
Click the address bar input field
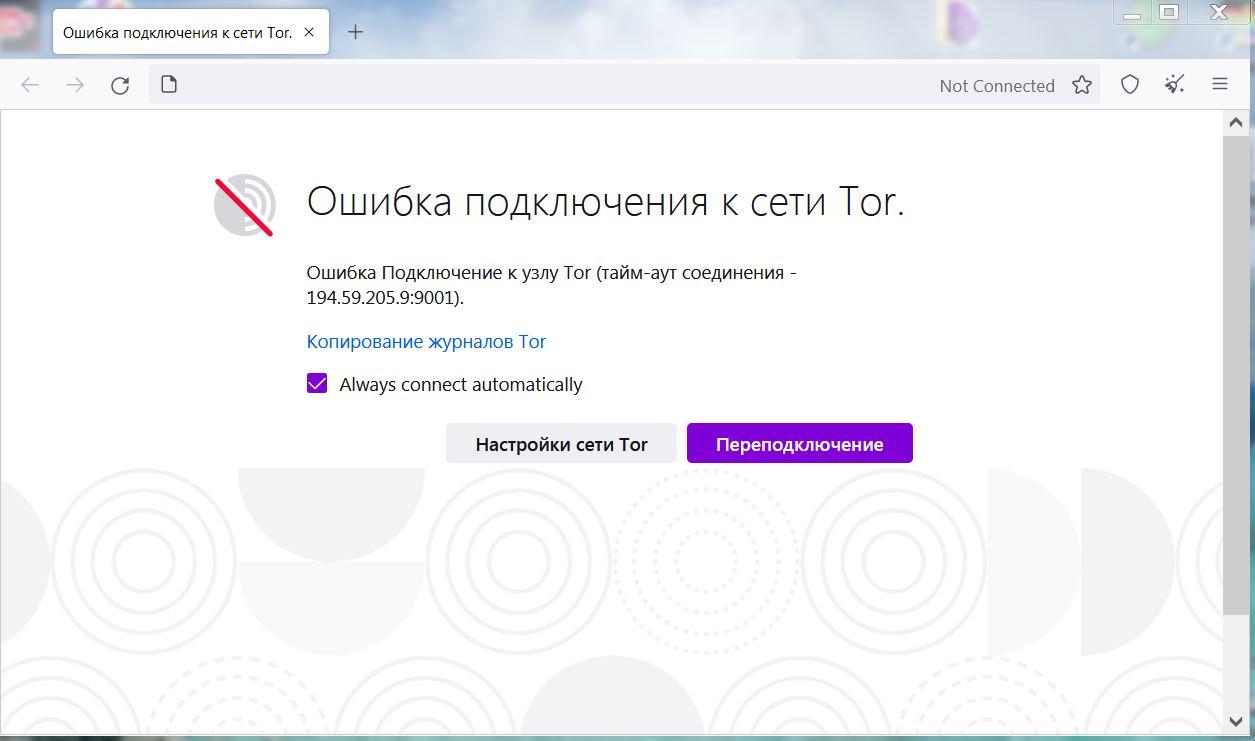coord(550,85)
